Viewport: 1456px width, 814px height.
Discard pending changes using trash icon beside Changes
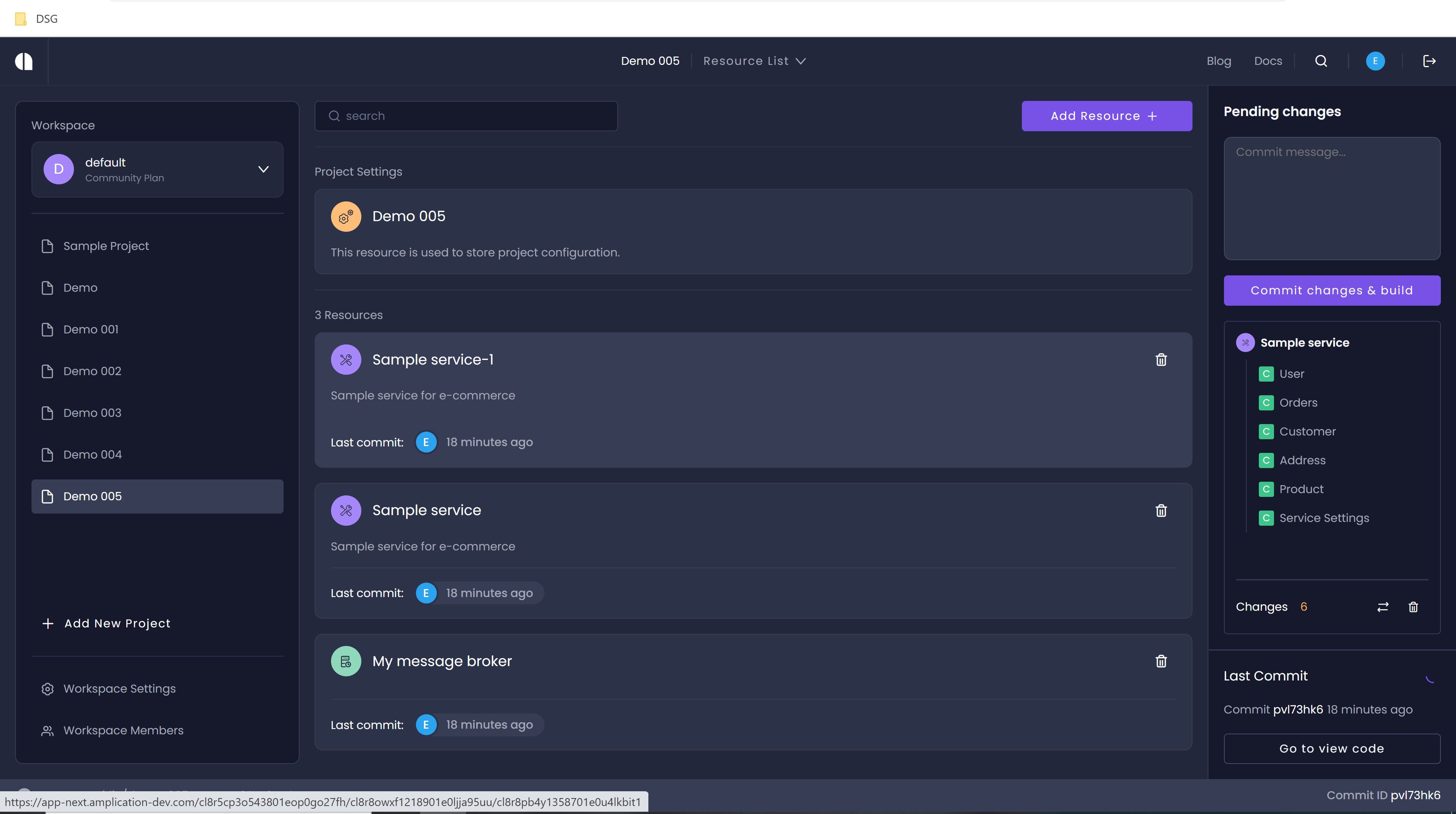(1413, 607)
